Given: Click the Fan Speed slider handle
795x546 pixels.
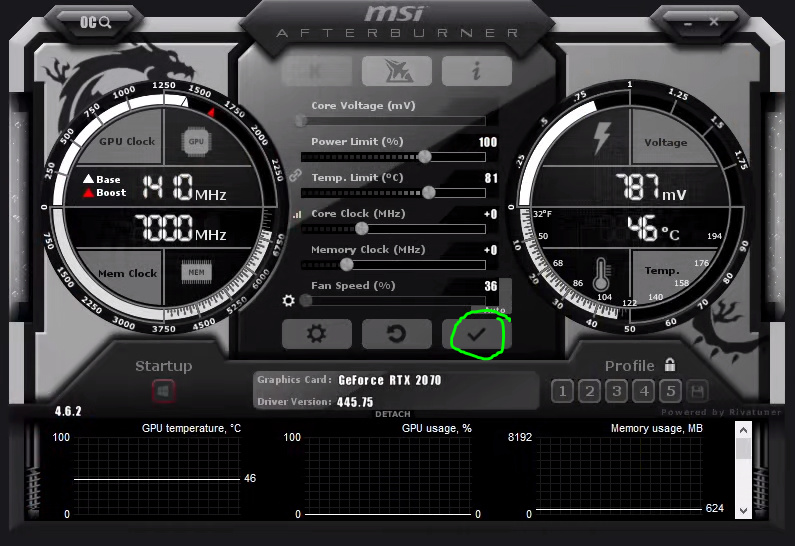Looking at the screenshot, I should coord(306,301).
